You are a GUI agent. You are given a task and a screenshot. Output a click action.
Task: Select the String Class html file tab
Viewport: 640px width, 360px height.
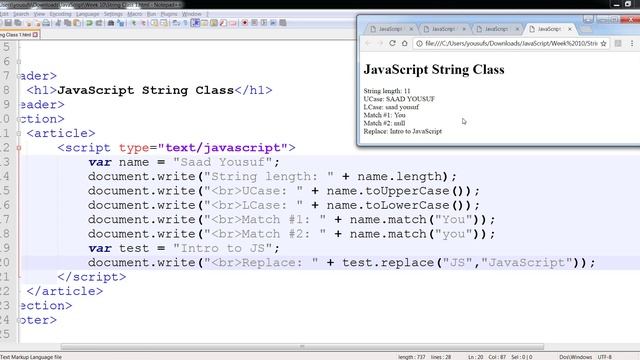16,35
